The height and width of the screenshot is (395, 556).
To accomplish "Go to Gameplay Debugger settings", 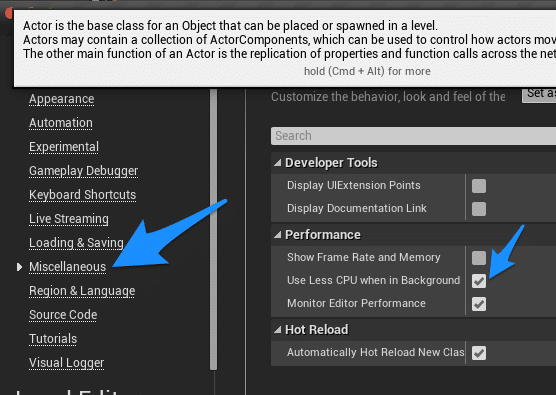I will 83,171.
